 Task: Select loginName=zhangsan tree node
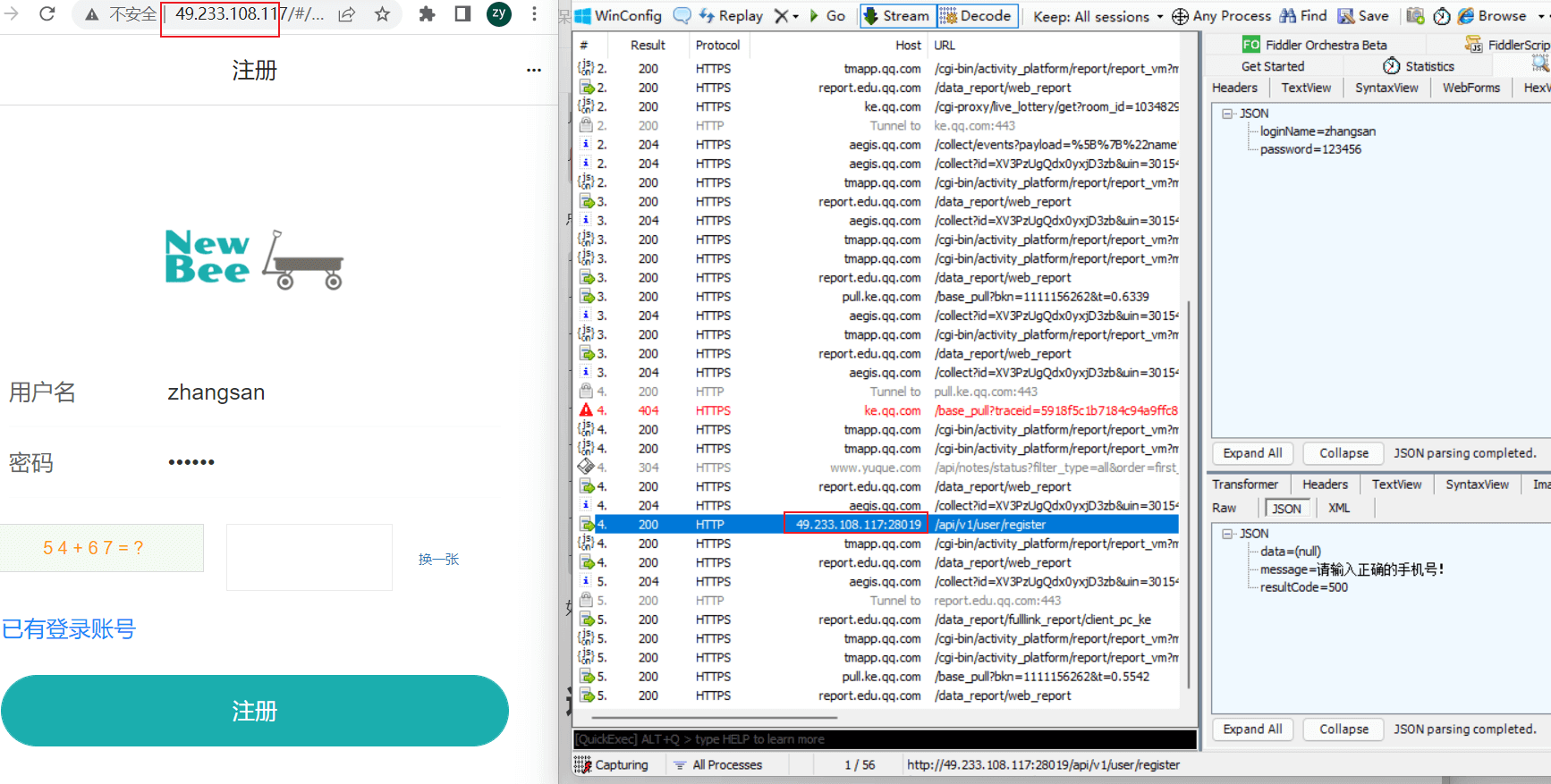pyautogui.click(x=1318, y=131)
